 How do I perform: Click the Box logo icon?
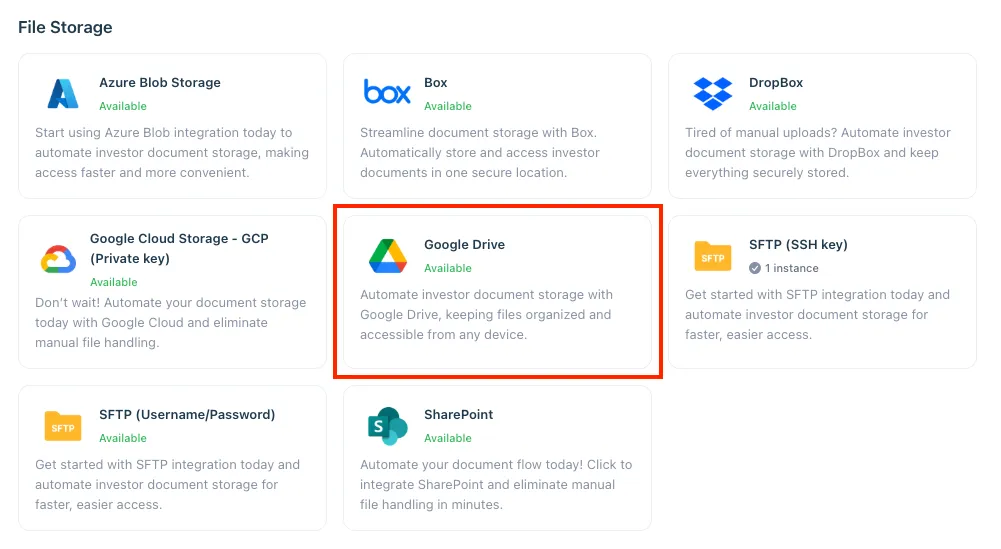click(387, 92)
